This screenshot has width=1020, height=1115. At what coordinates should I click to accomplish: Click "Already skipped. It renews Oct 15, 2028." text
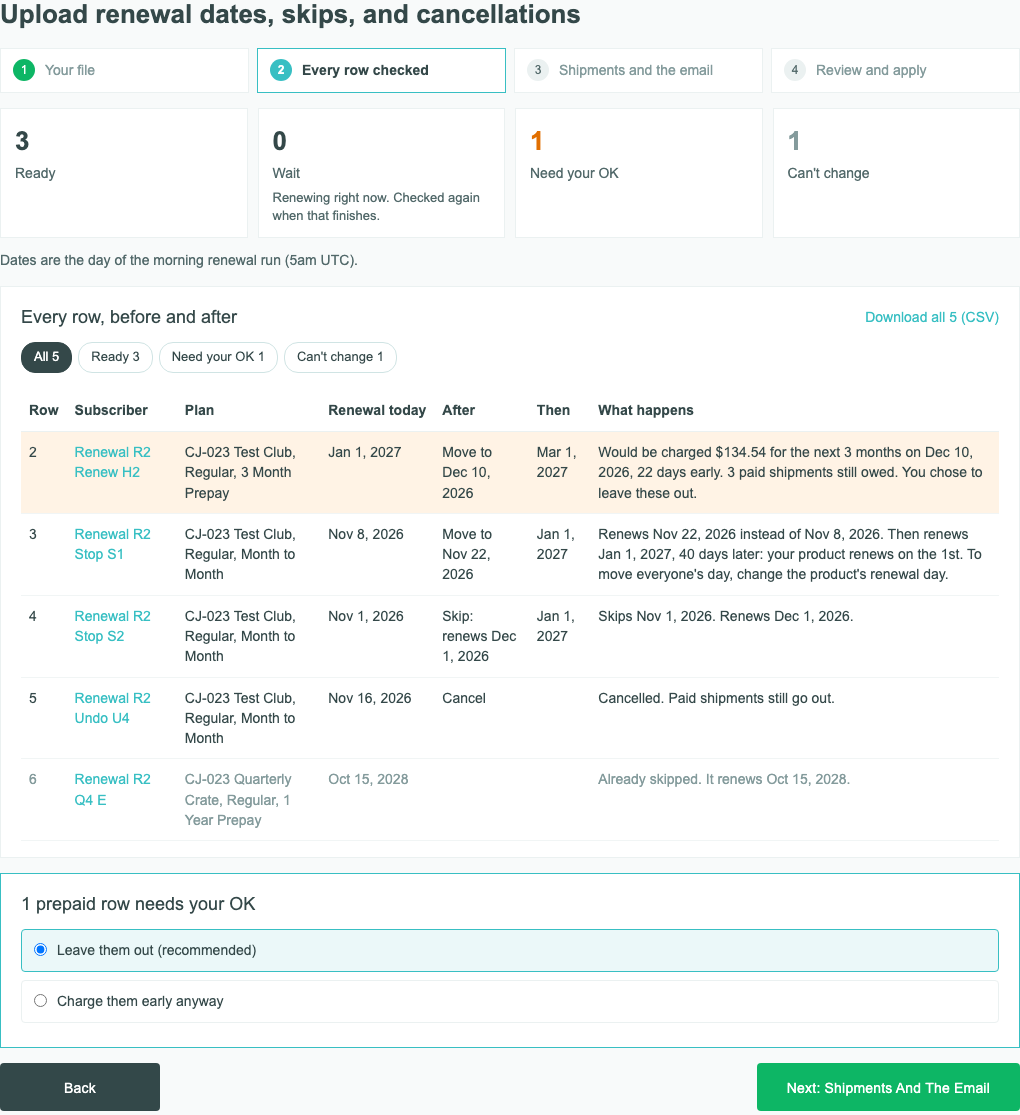pyautogui.click(x=724, y=779)
